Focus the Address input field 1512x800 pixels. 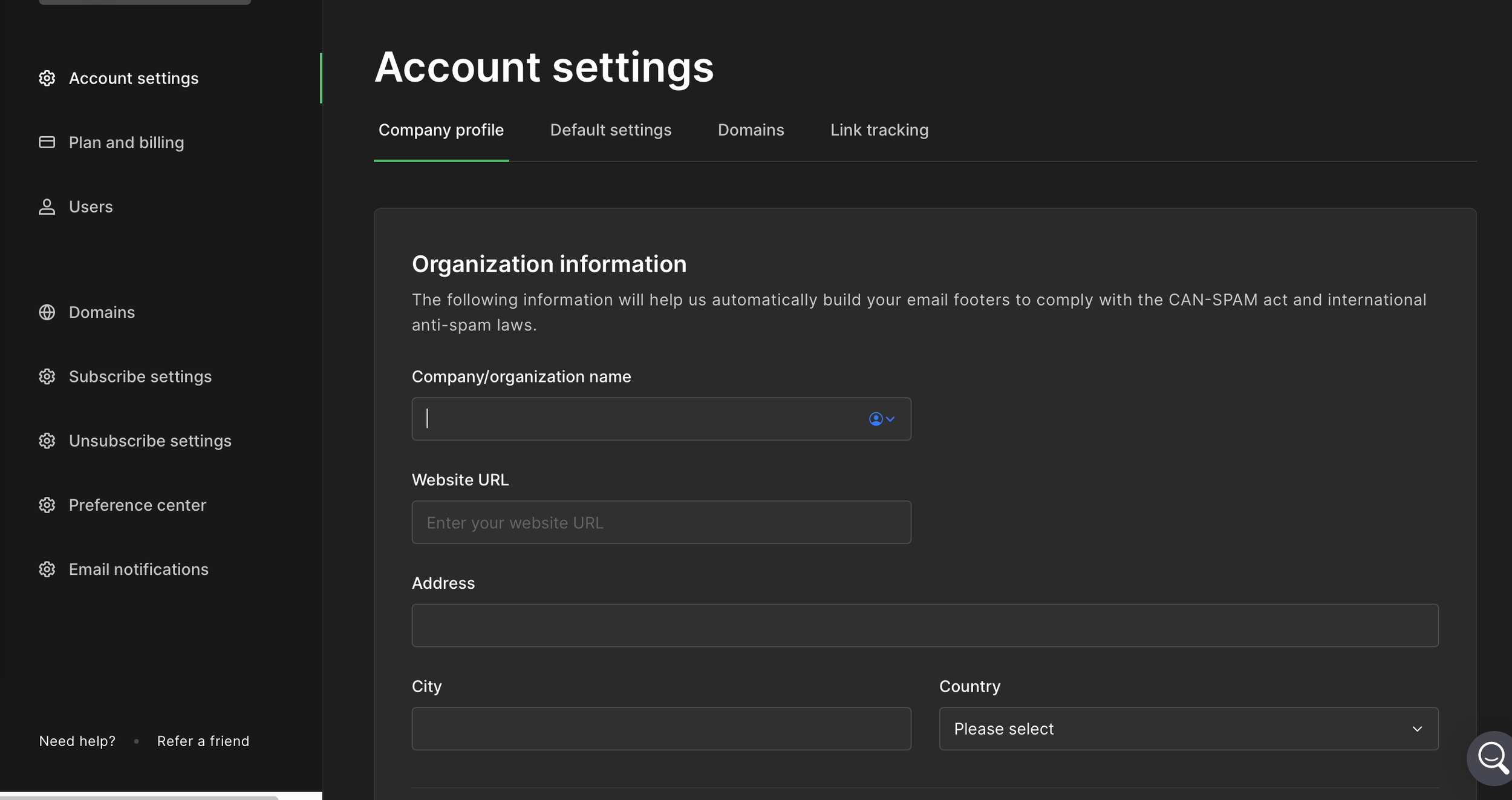coord(925,625)
